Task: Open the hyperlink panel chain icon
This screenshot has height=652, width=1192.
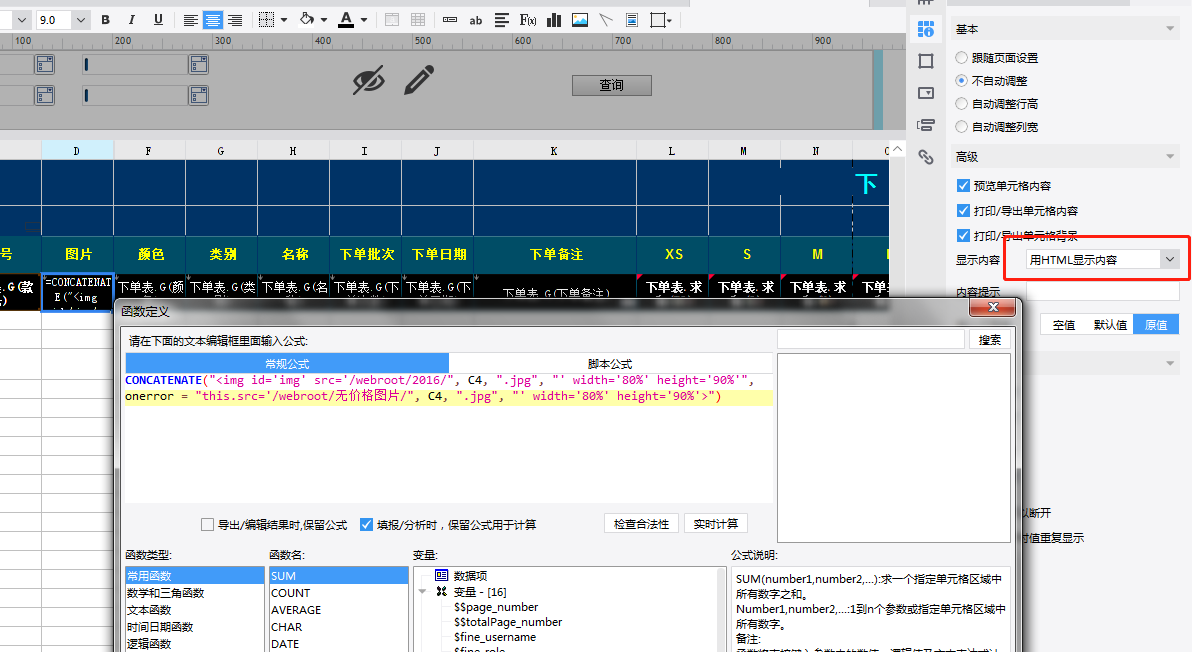Action: (926, 157)
